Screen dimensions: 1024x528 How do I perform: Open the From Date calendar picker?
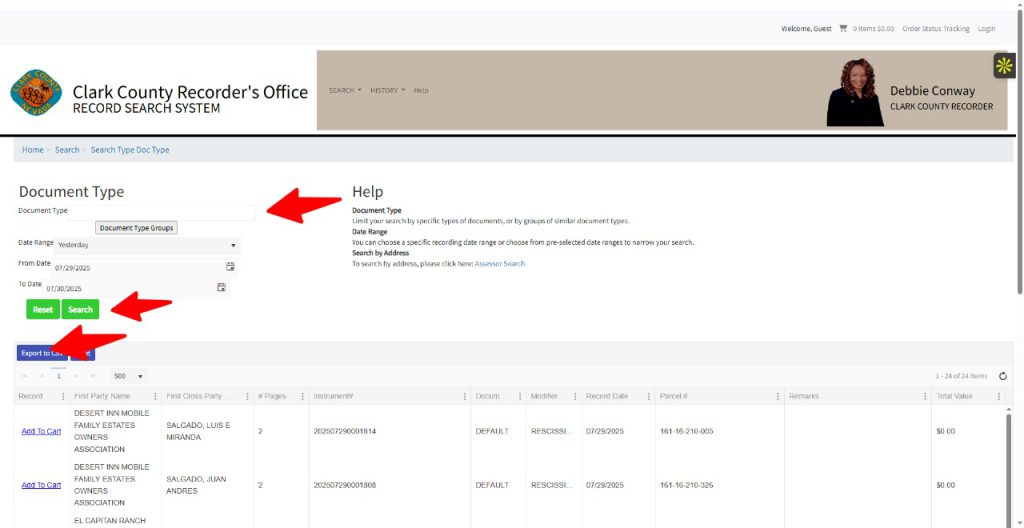[x=230, y=267]
